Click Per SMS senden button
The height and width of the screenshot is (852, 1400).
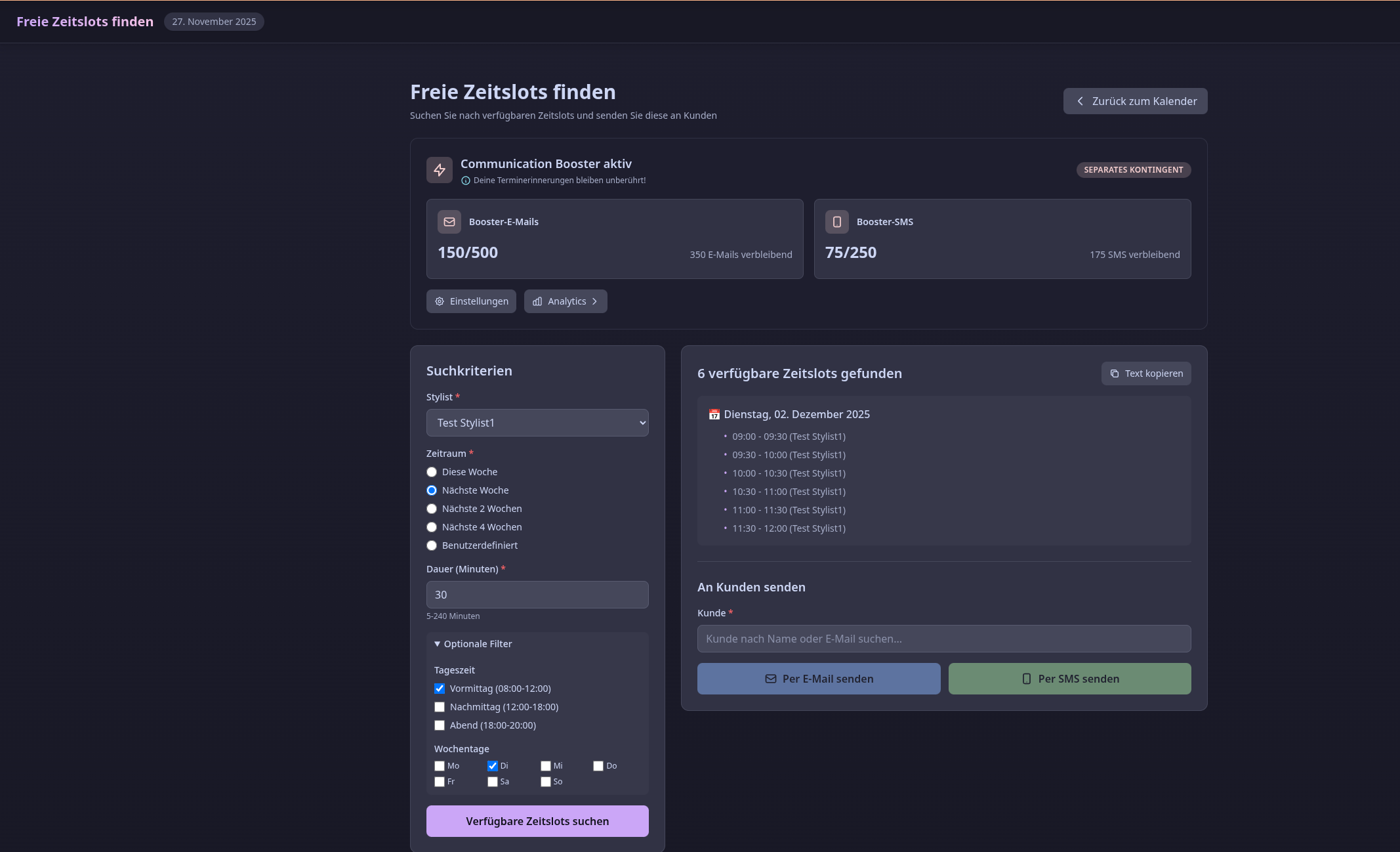click(1069, 679)
